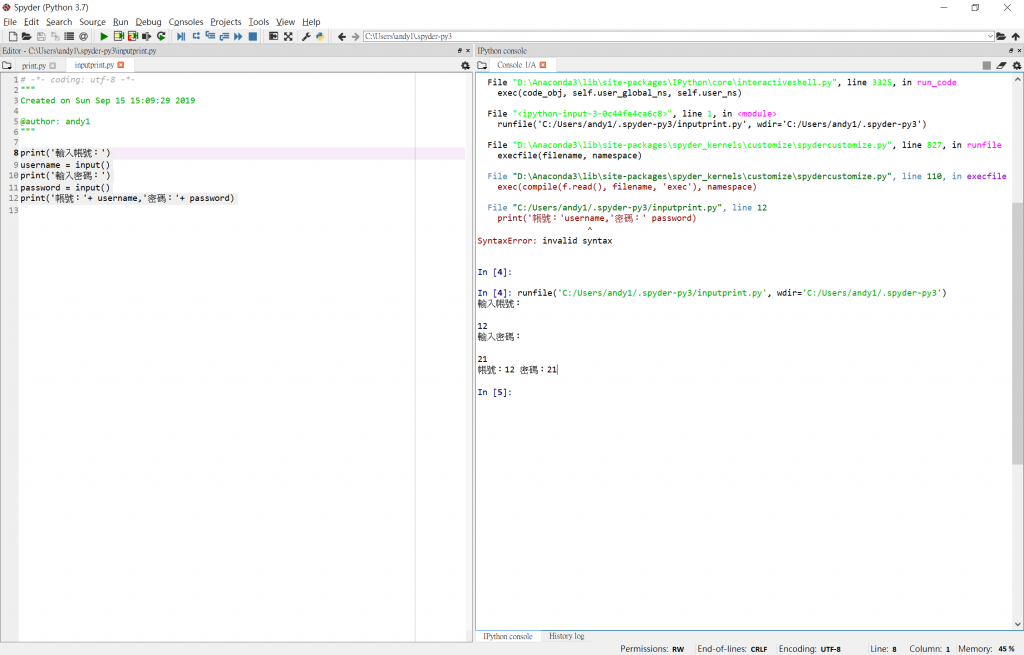Clear the console with the eraser icon
Viewport: 1024px width, 655px height.
pos(1001,65)
